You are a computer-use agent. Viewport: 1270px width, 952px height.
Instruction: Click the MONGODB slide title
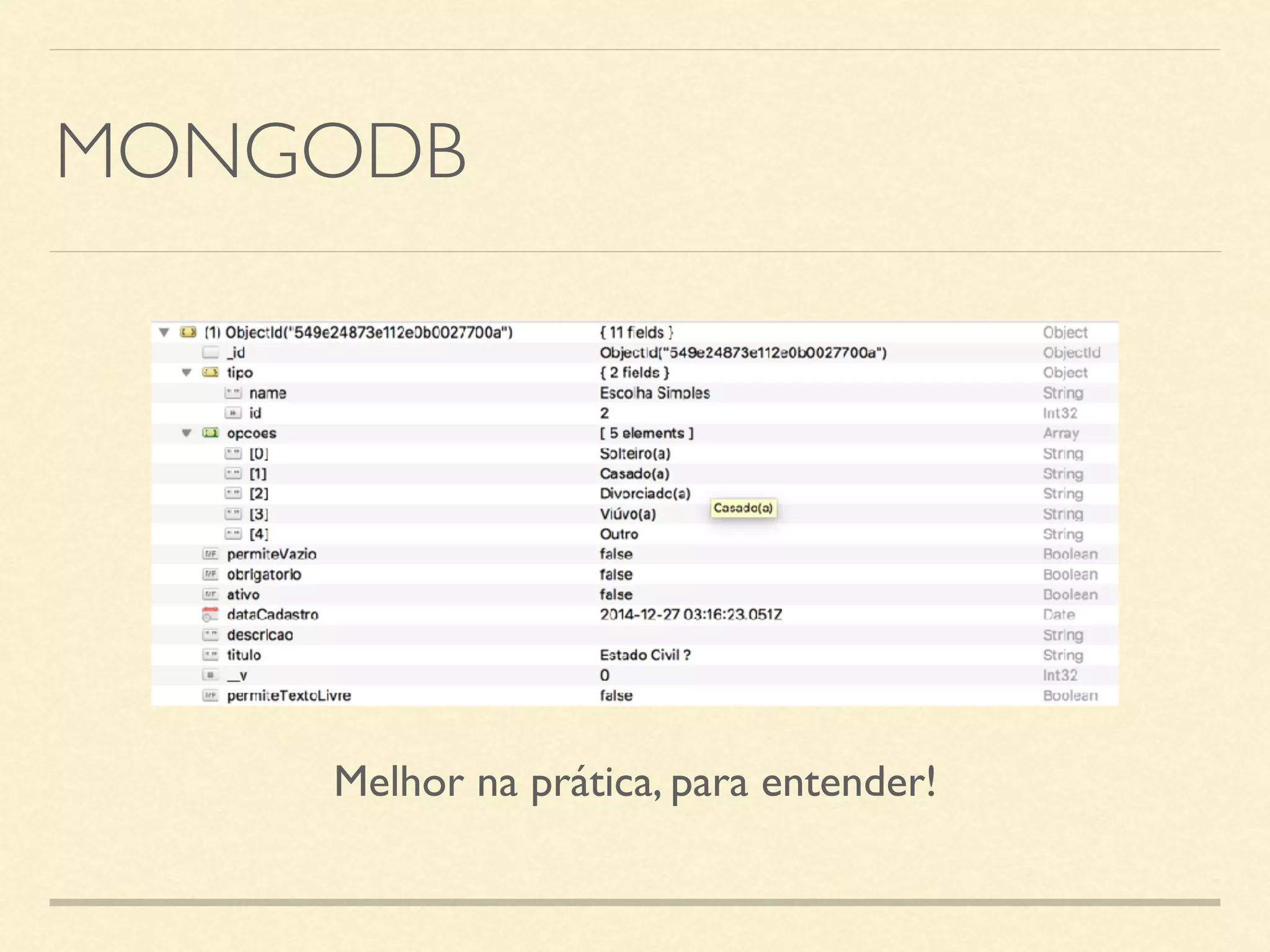[260, 151]
